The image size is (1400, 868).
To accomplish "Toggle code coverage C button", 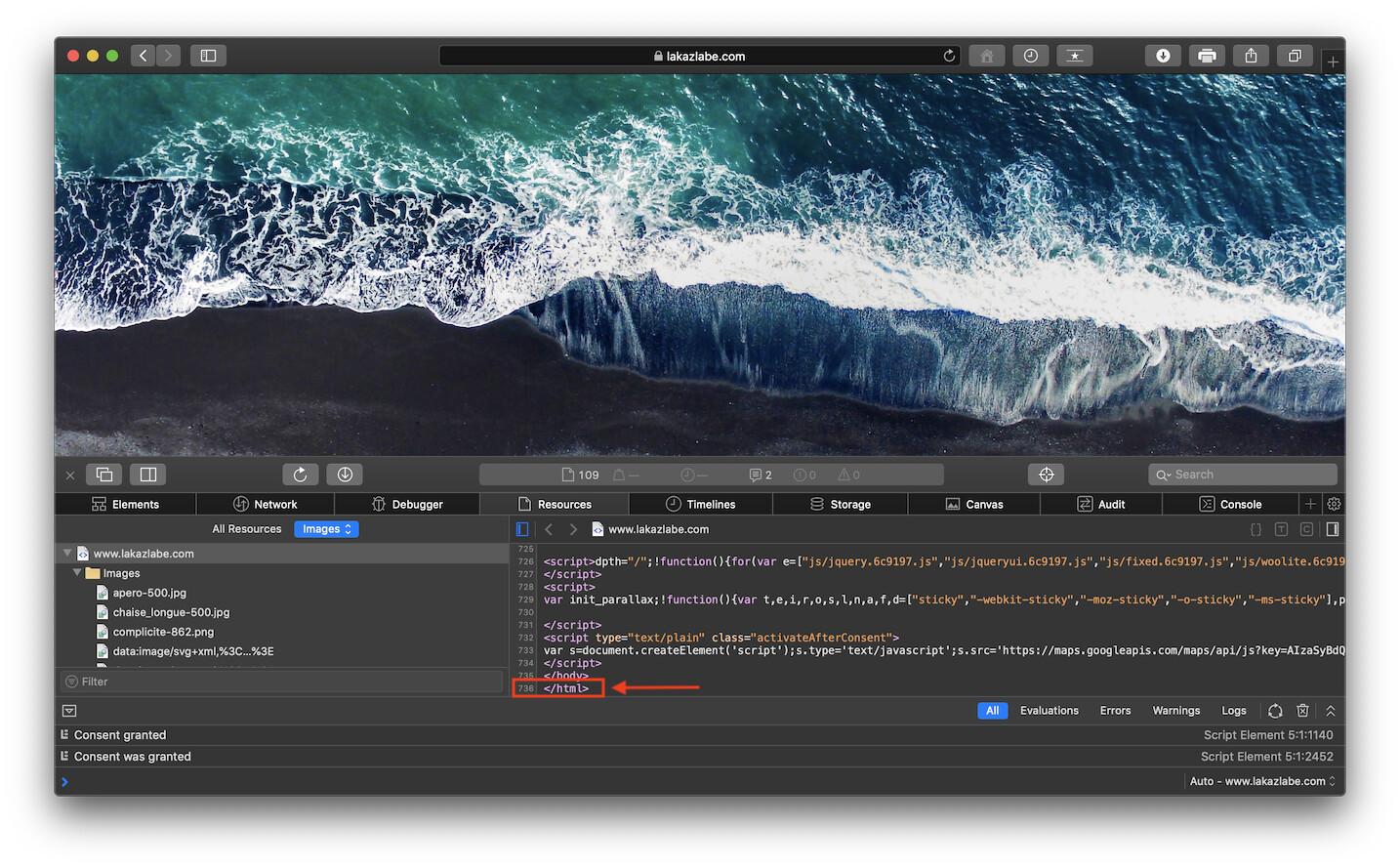I will coord(1306,529).
